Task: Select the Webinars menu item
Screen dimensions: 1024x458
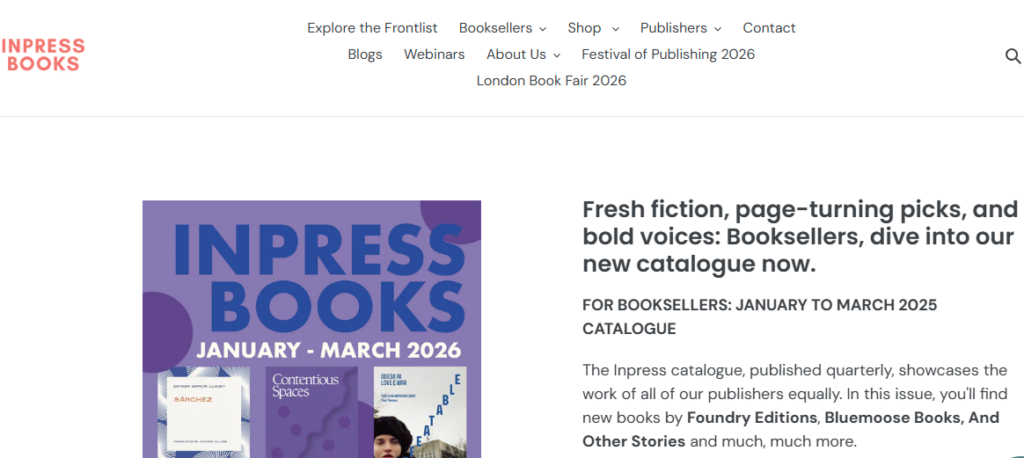Action: 434,54
